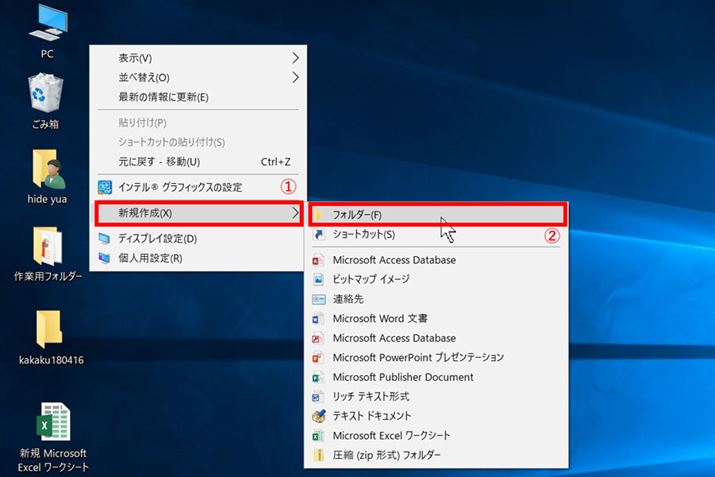Viewport: 715px width, 477px height.
Task: Open ディスプレイ設定(D) from context menu
Action: pyautogui.click(x=157, y=238)
